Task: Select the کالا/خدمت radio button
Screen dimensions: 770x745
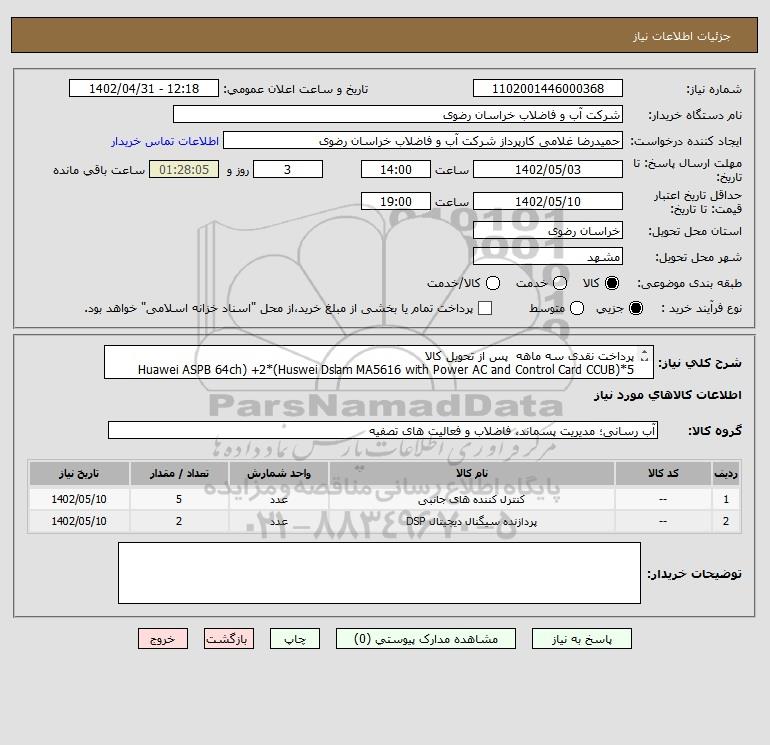Action: (x=493, y=283)
